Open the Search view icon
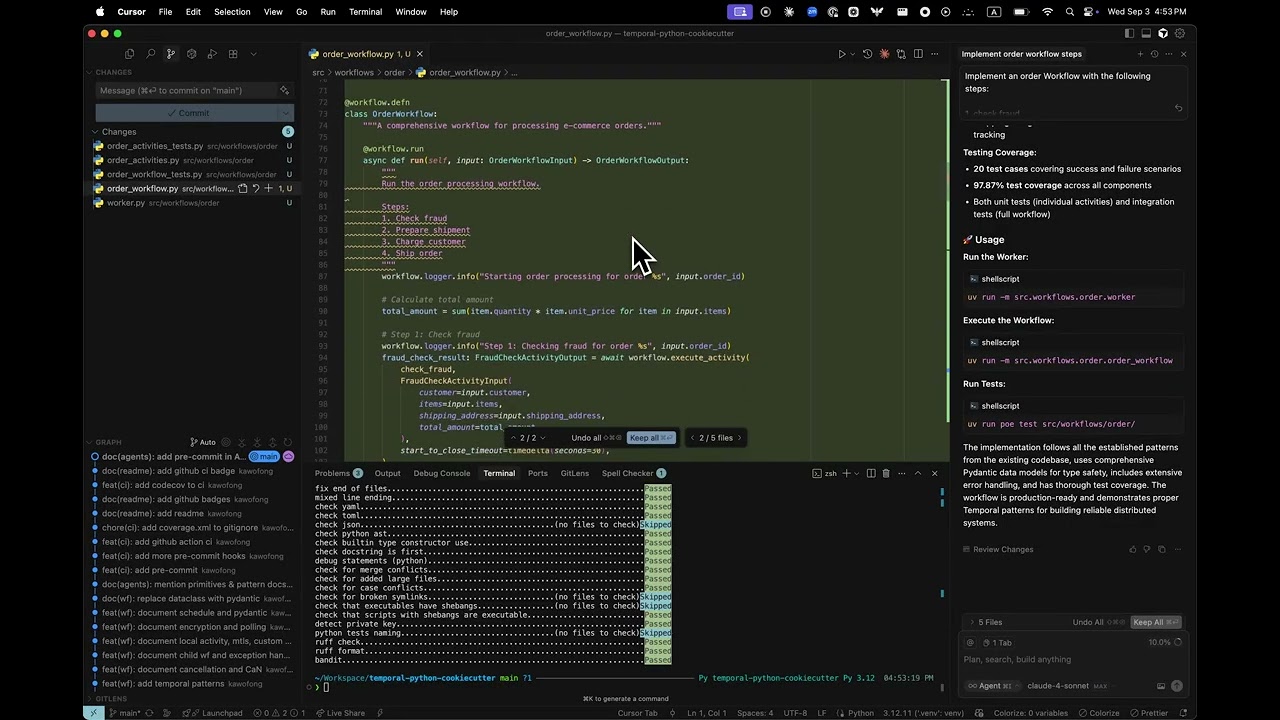This screenshot has height=720, width=1280. coord(150,54)
